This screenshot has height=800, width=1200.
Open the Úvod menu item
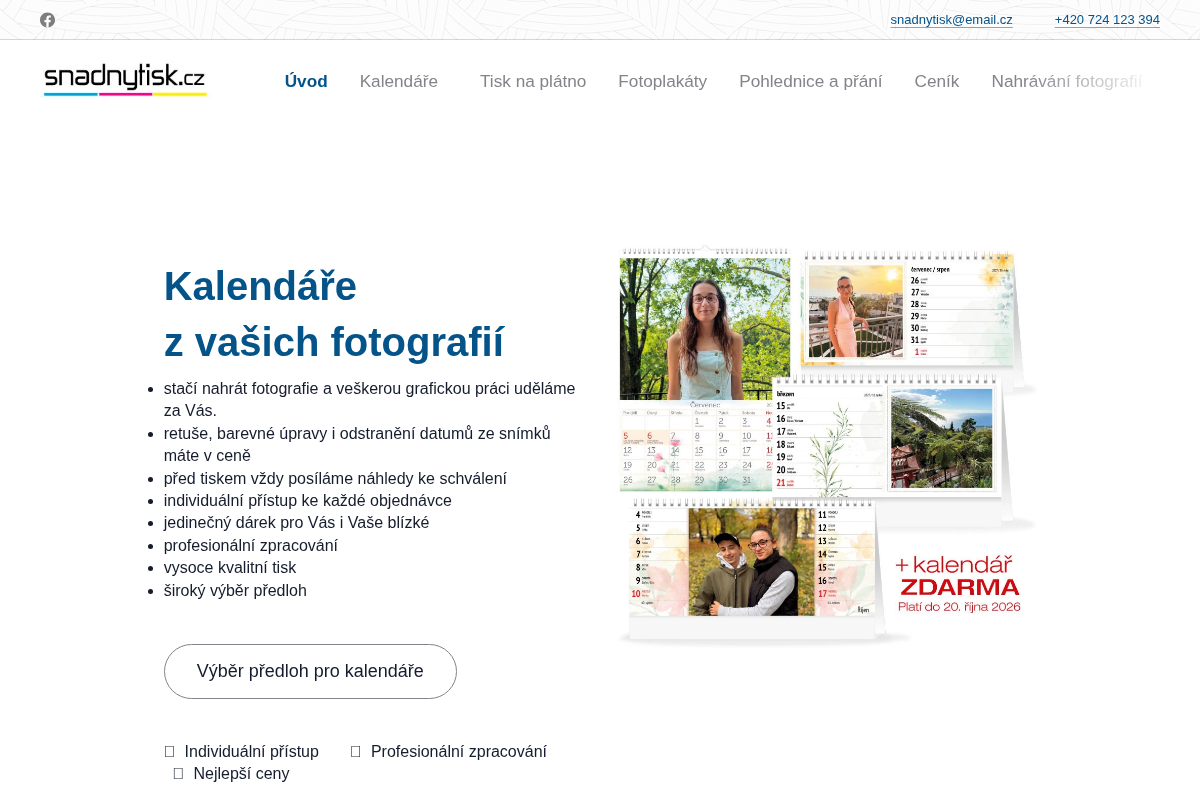(306, 82)
